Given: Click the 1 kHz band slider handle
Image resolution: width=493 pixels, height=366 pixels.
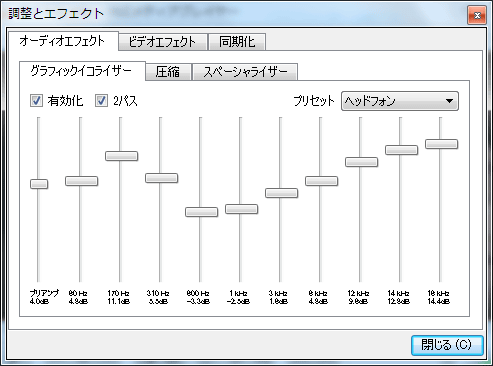Looking at the screenshot, I should [241, 209].
